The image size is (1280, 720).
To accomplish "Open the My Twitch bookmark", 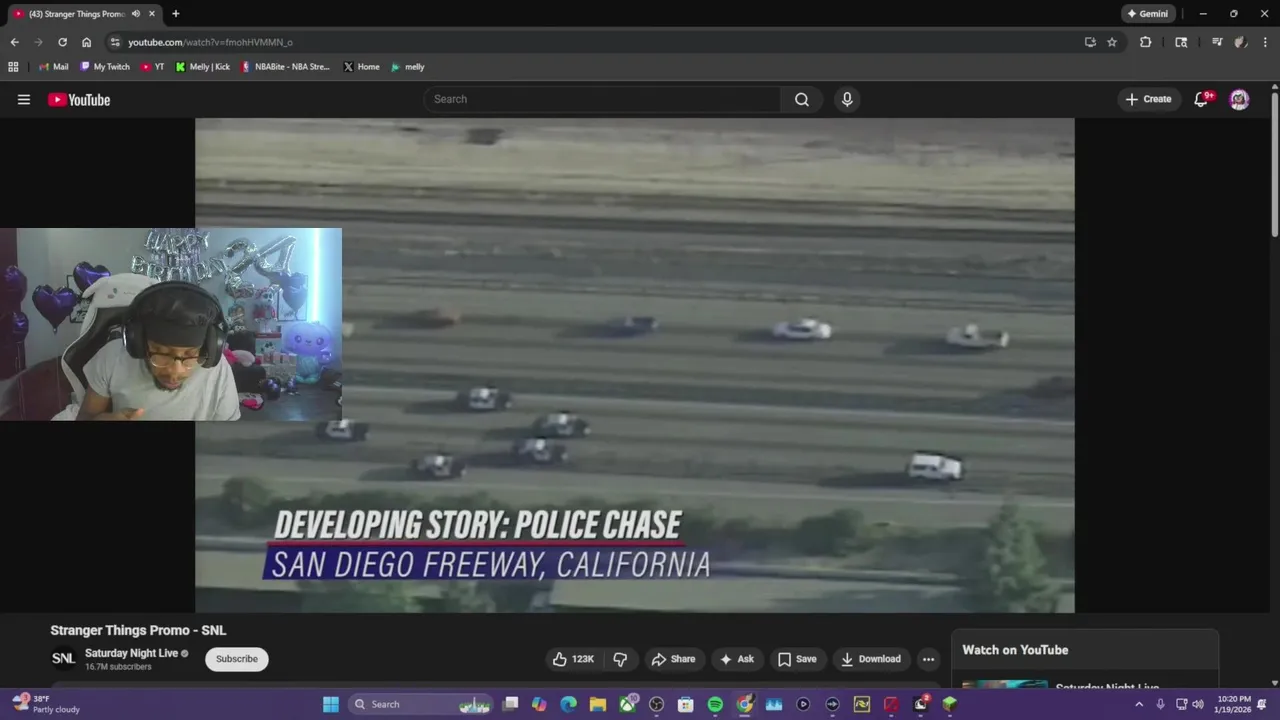I will (x=104, y=67).
